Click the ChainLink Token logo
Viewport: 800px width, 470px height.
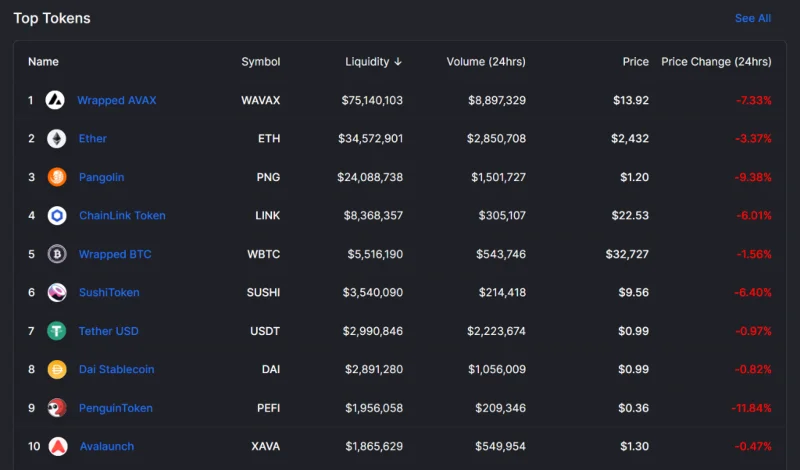point(57,215)
